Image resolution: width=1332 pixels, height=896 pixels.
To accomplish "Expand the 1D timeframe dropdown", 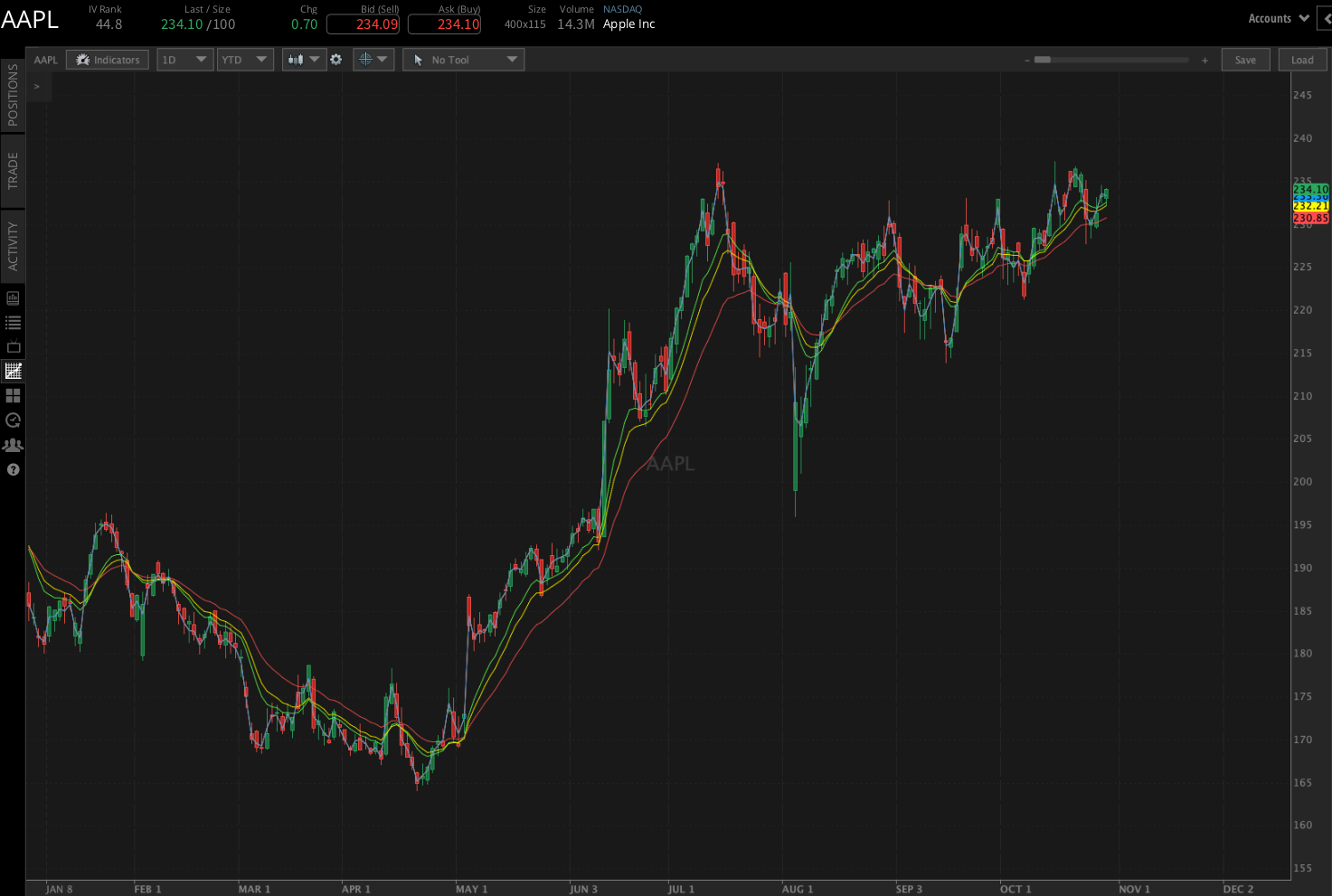I will click(184, 59).
